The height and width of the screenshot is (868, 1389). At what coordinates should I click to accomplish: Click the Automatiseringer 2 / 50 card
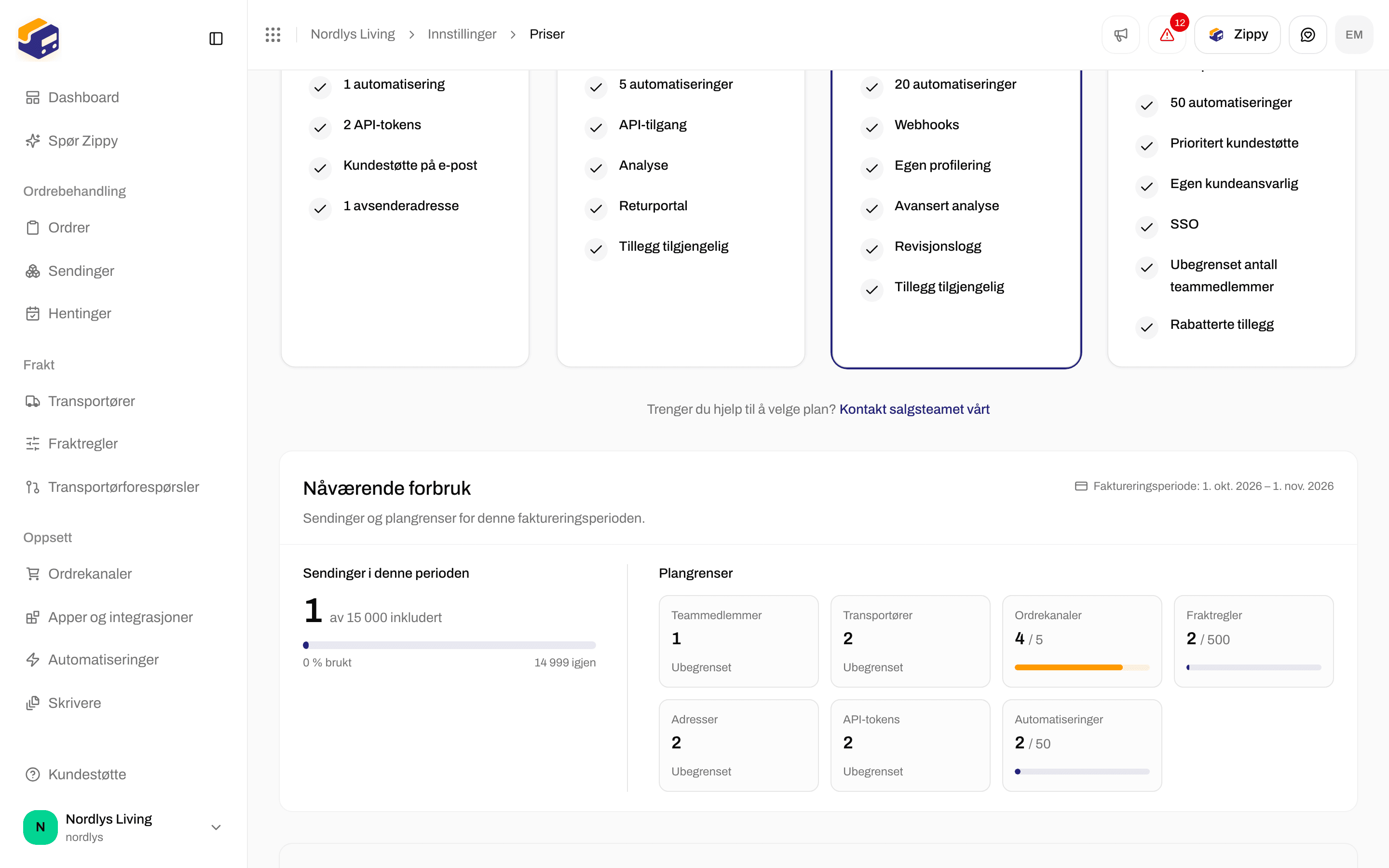[x=1082, y=745]
